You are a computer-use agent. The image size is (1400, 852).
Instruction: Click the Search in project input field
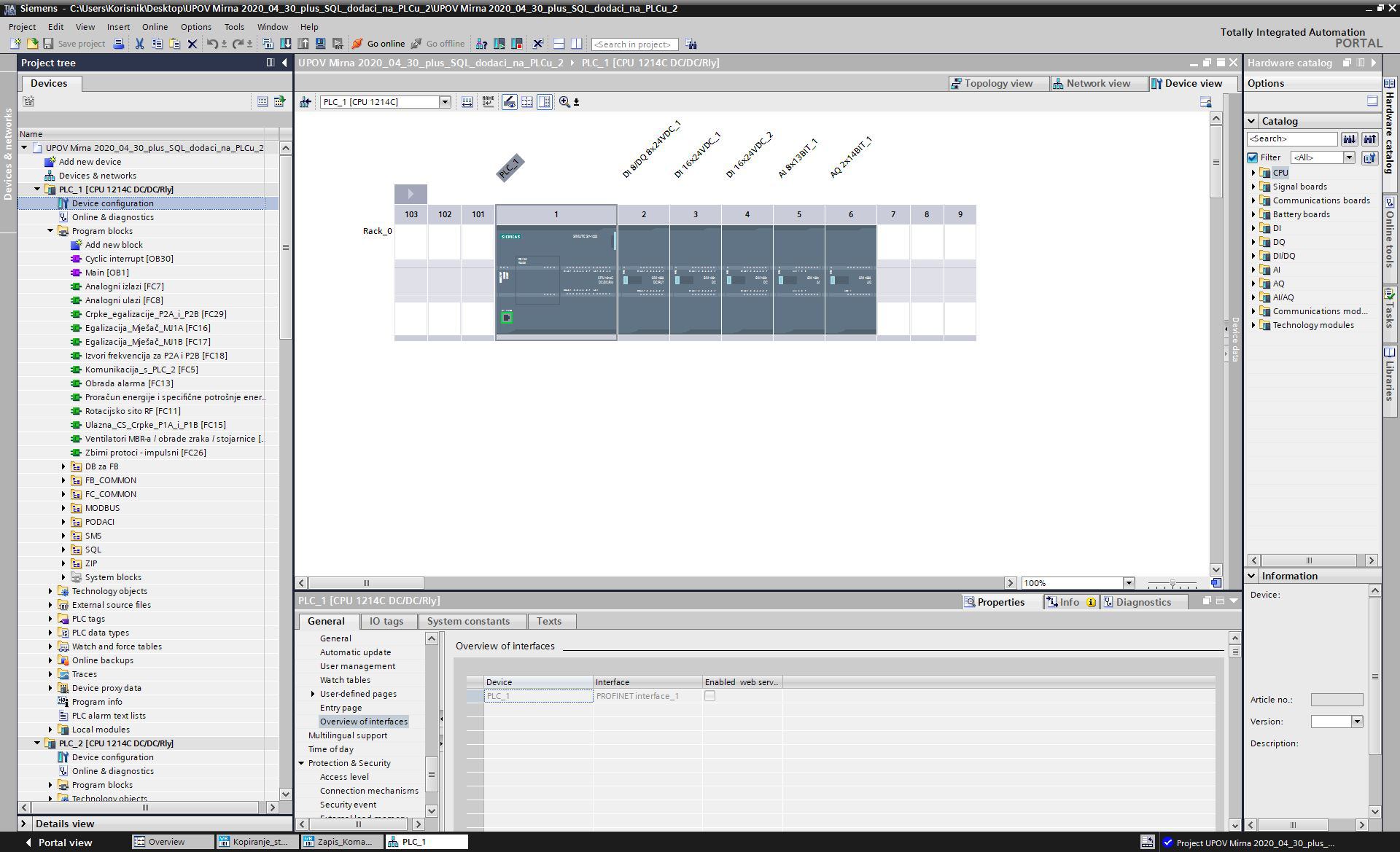click(x=634, y=44)
